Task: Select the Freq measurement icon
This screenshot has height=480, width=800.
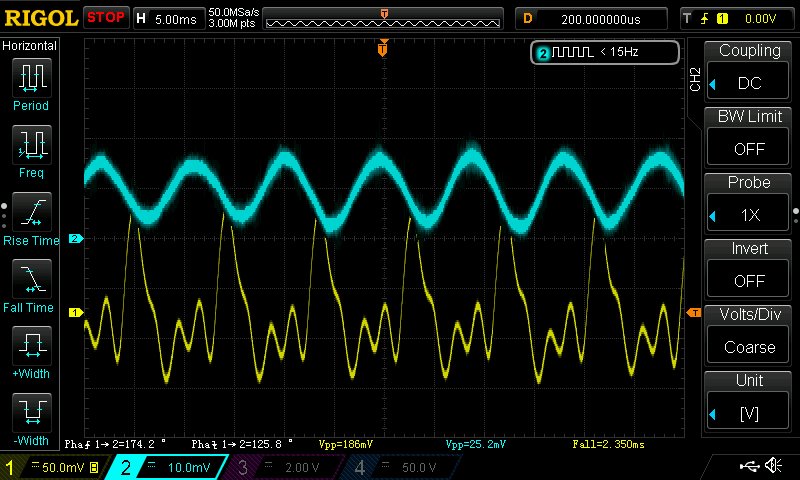Action: click(31, 150)
